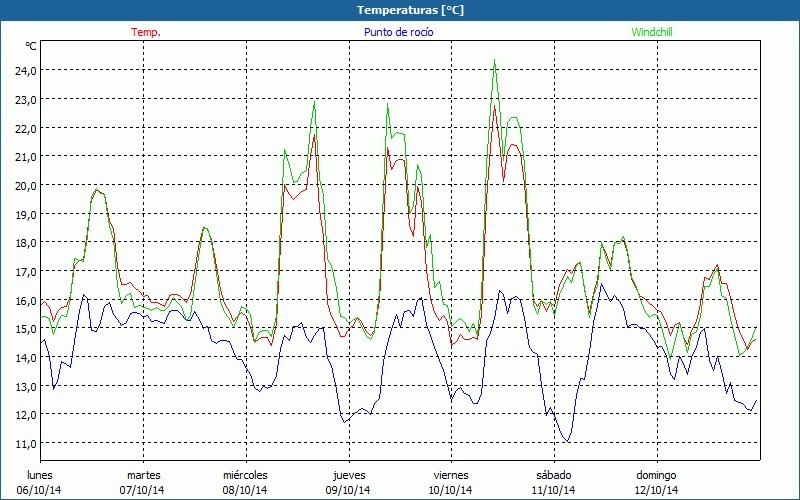
Task: Click the 12/10/14 date label
Action: click(x=656, y=490)
